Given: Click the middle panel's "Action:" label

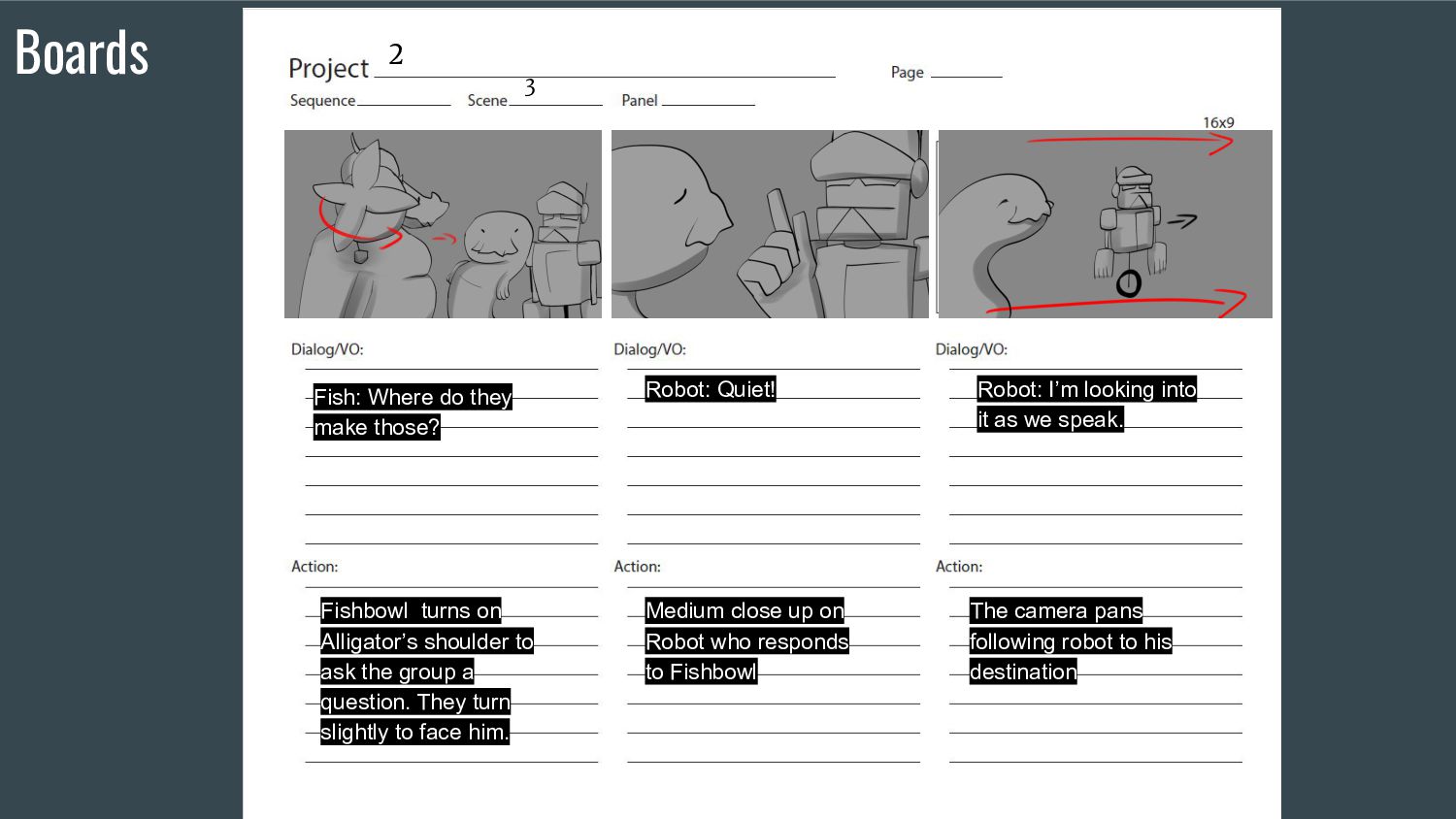Looking at the screenshot, I should coord(637,567).
